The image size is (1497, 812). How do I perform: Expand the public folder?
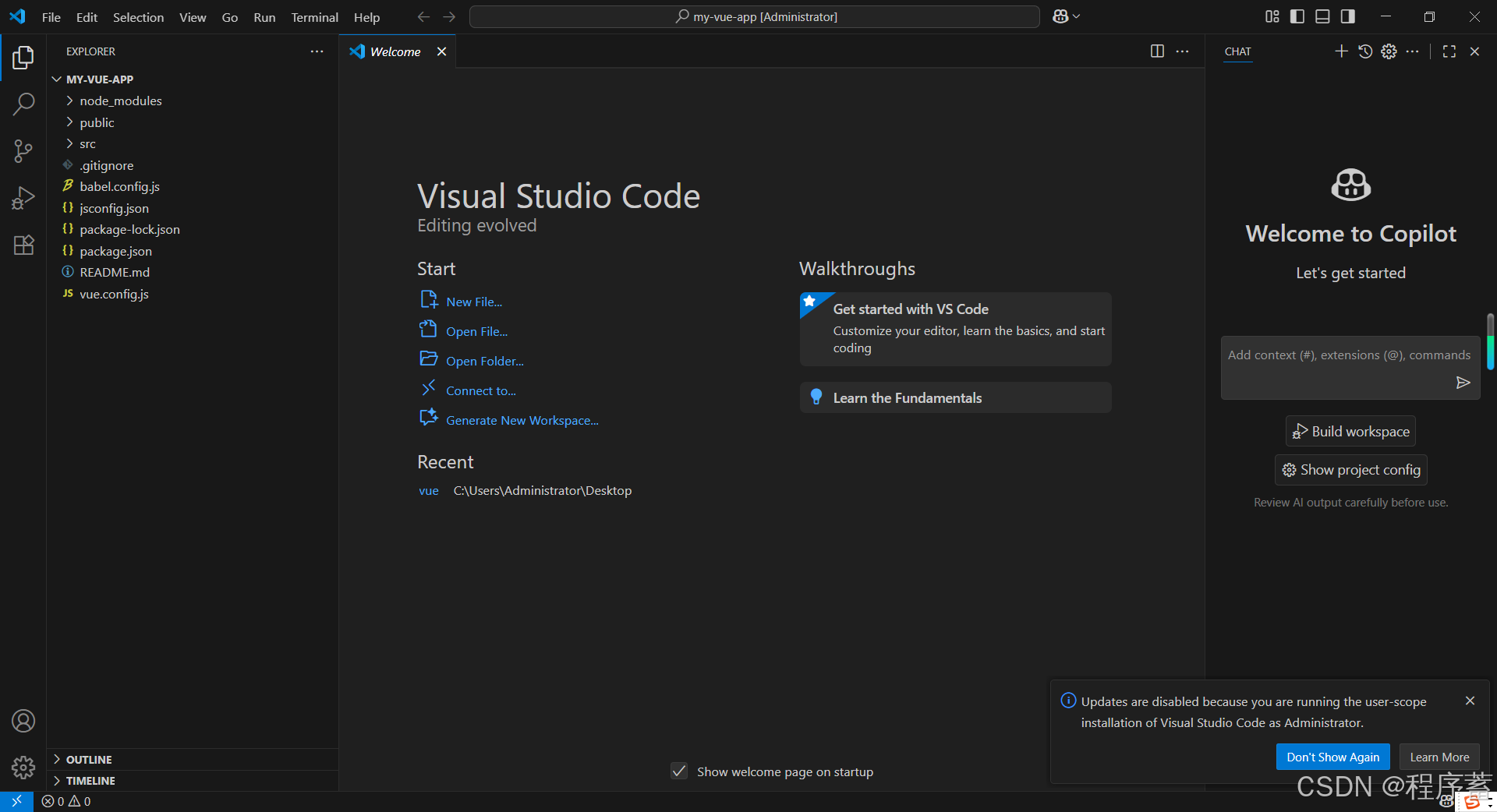pos(193,122)
